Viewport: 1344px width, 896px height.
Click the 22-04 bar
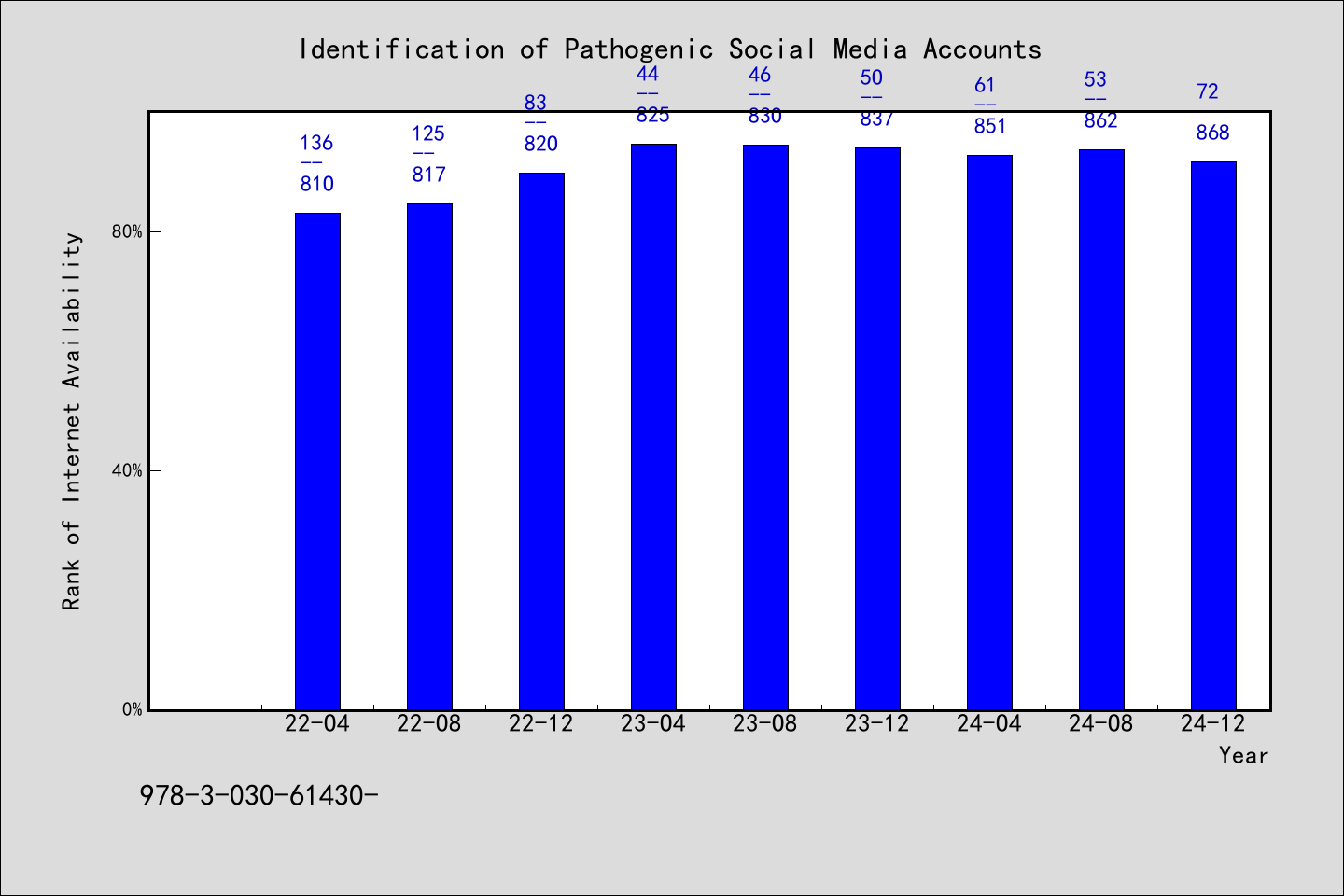tap(317, 461)
